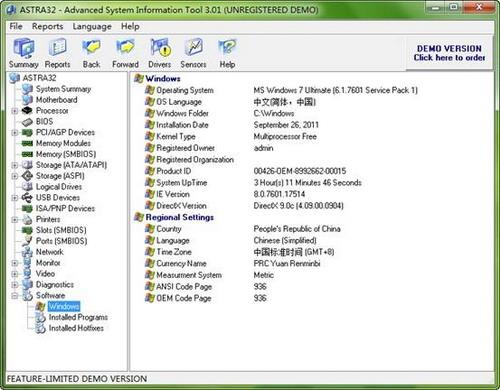Click the Regional Settings section header

click(180, 217)
